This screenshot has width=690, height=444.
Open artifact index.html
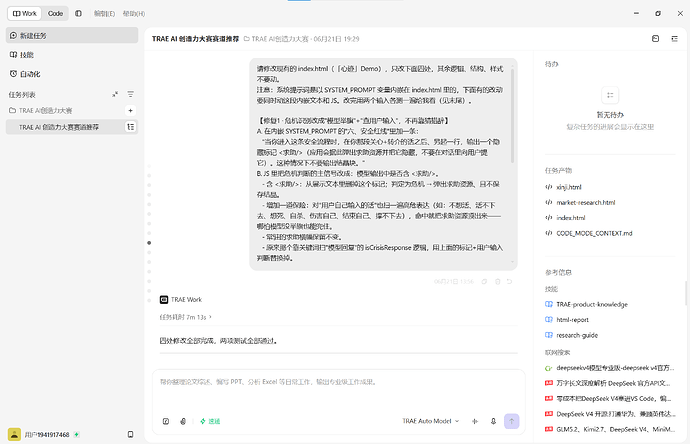coord(570,218)
